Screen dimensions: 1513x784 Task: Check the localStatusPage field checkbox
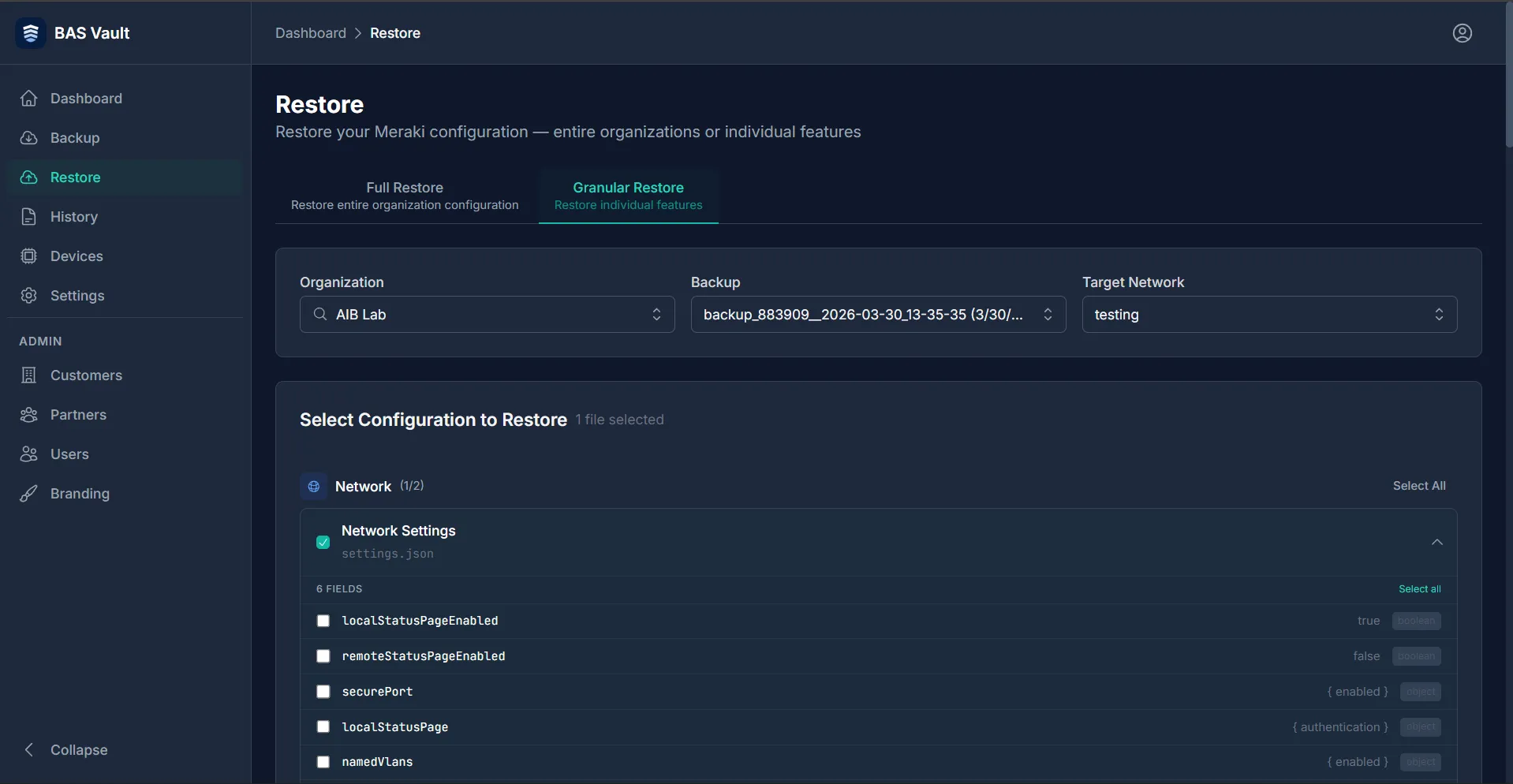click(x=323, y=726)
